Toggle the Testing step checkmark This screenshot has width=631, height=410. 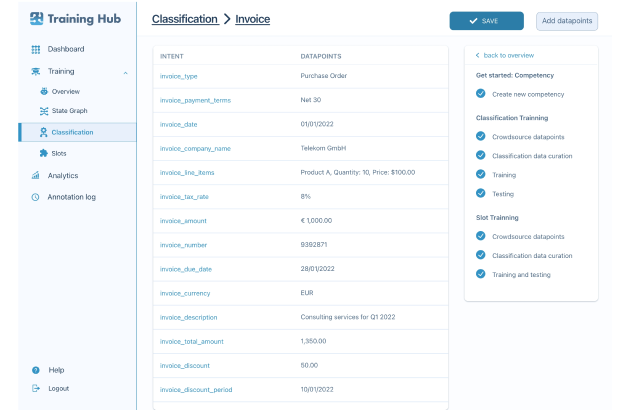coord(481,193)
